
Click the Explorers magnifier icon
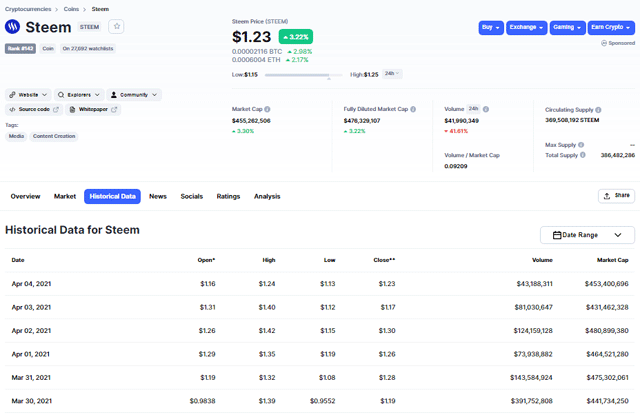tap(61, 95)
